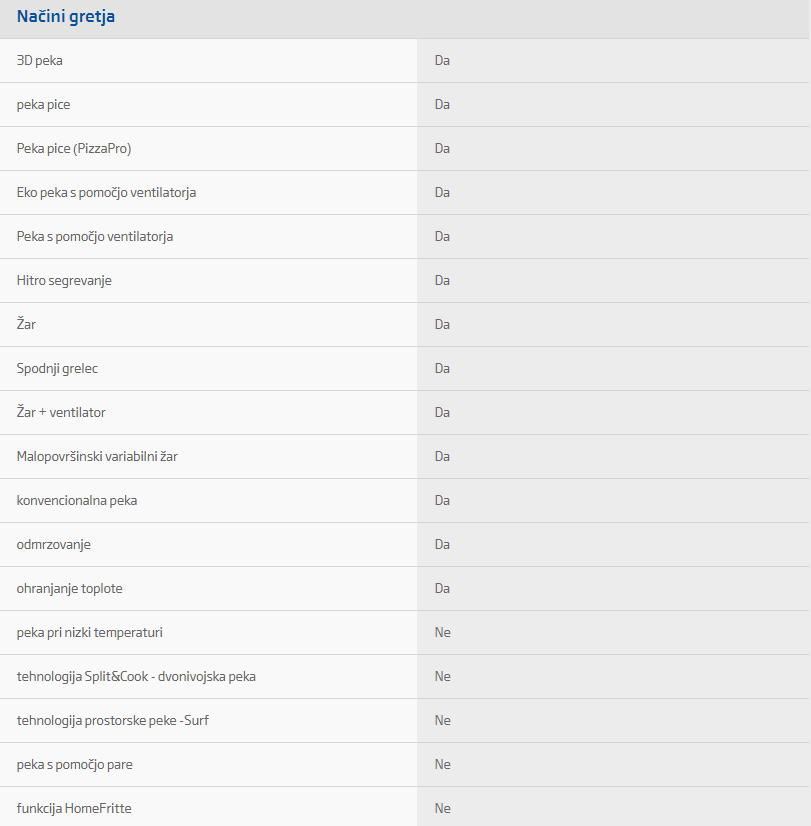The height and width of the screenshot is (826, 811).
Task: Click 'Malopovršinski variabilni žar' row label
Action: 97,457
